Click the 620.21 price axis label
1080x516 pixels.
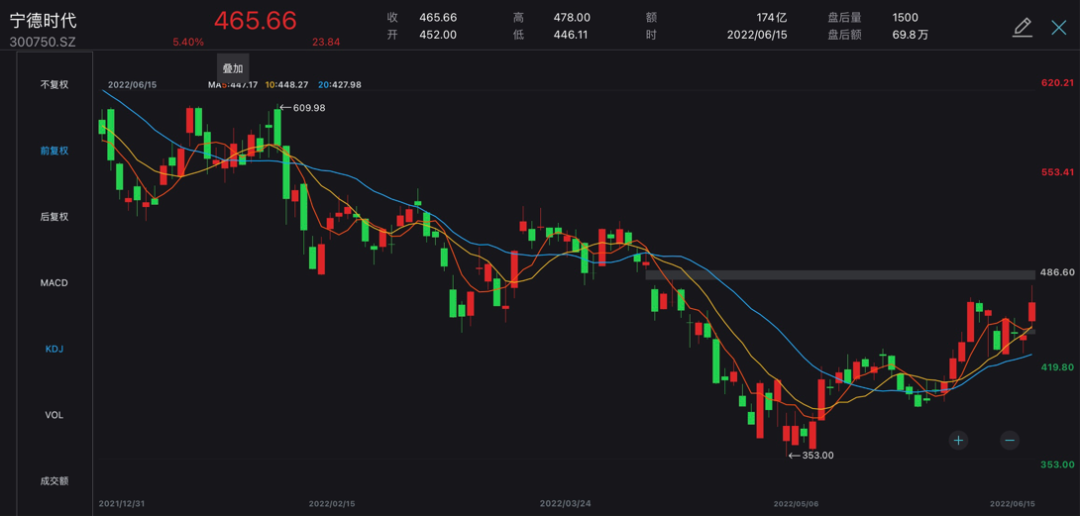1058,83
